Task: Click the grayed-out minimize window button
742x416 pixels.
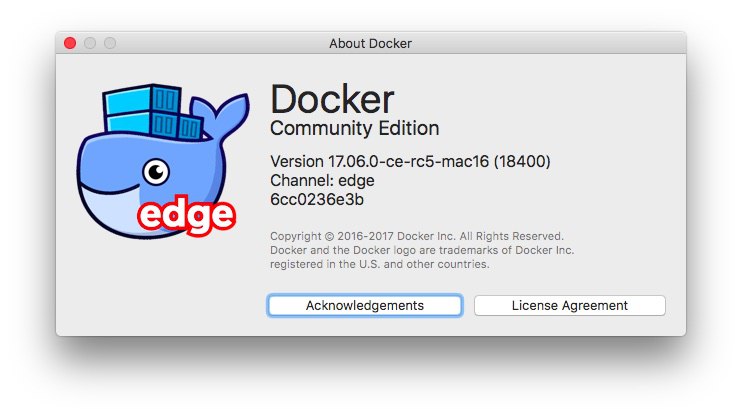Action: tap(90, 43)
